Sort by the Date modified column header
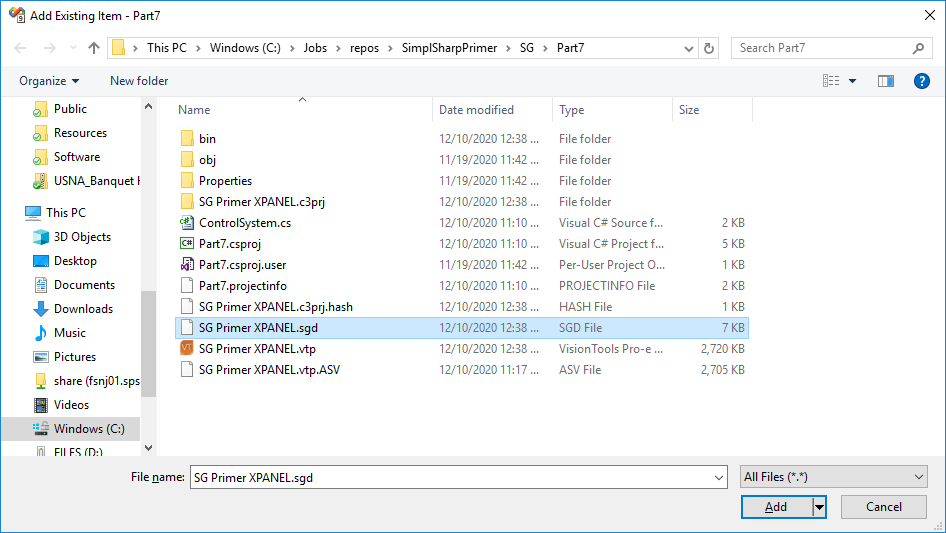Screen dimensions: 946x533 476,110
